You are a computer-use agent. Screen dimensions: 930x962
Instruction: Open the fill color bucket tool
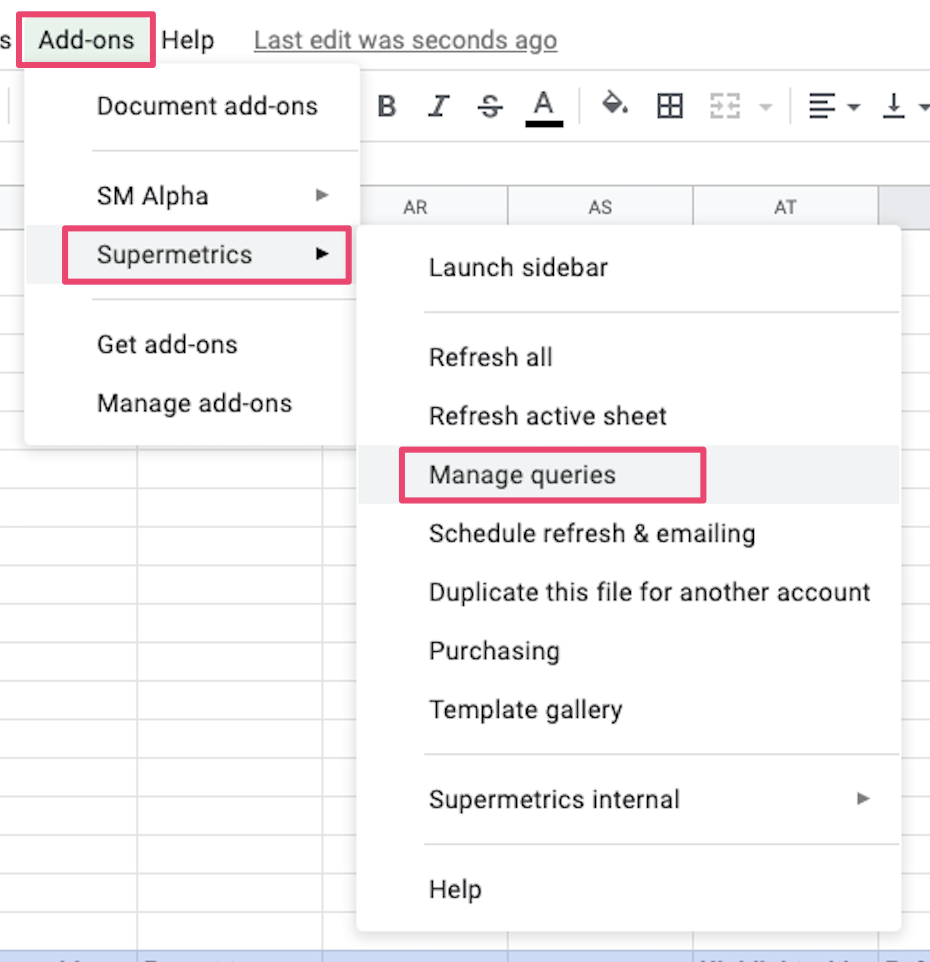614,104
